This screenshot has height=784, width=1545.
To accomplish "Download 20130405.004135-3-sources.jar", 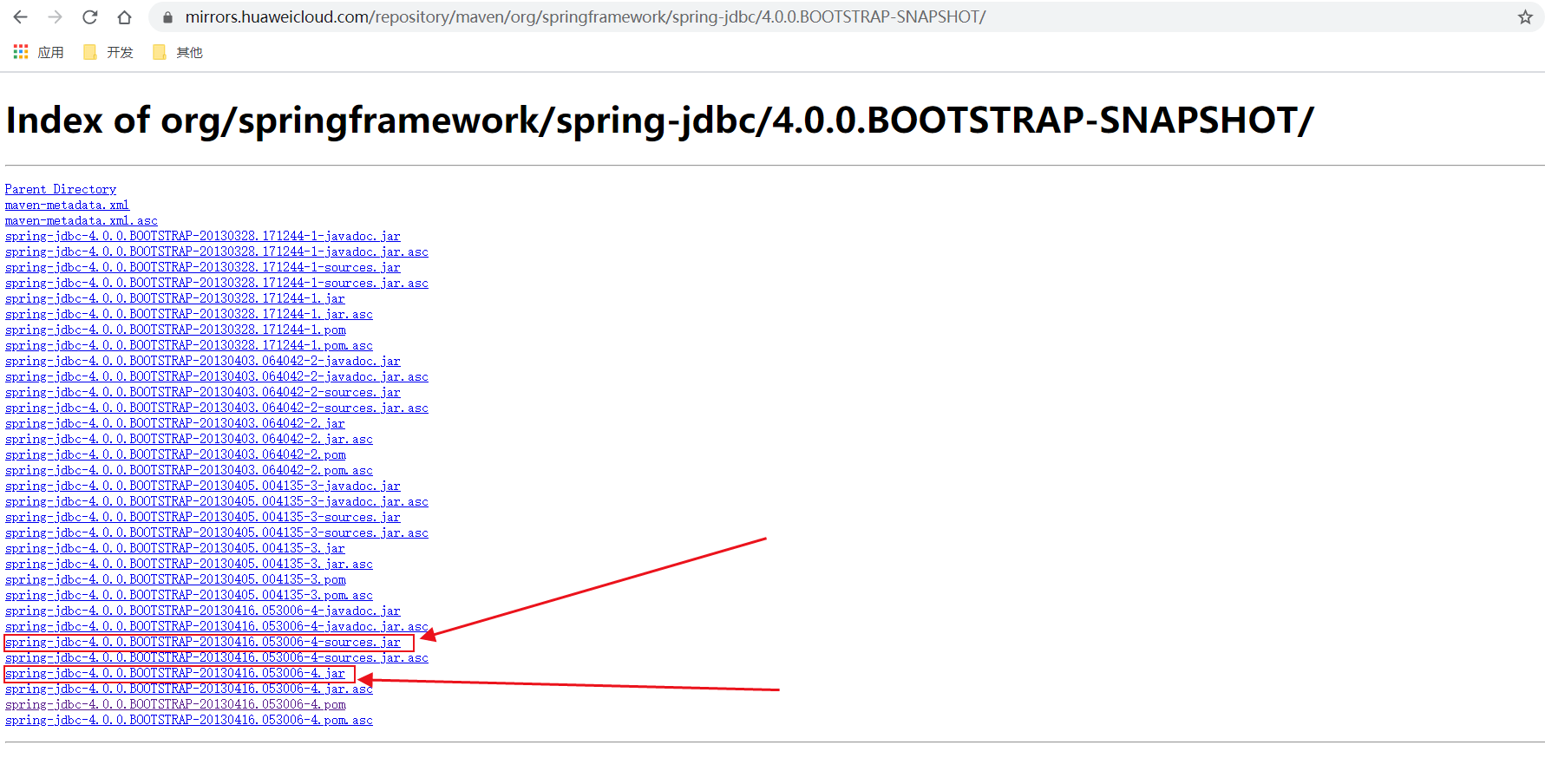I will coord(203,517).
